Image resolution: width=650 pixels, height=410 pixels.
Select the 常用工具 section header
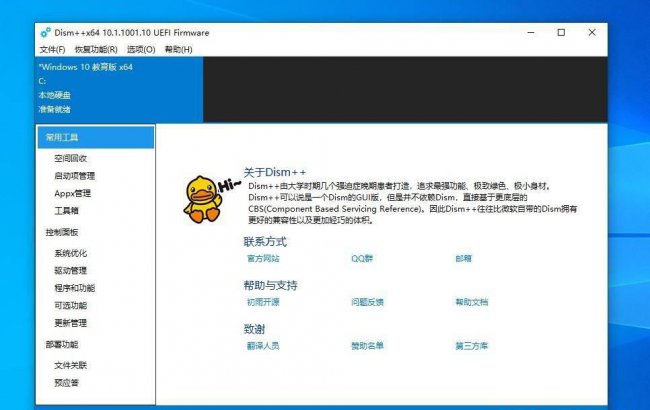coord(96,137)
